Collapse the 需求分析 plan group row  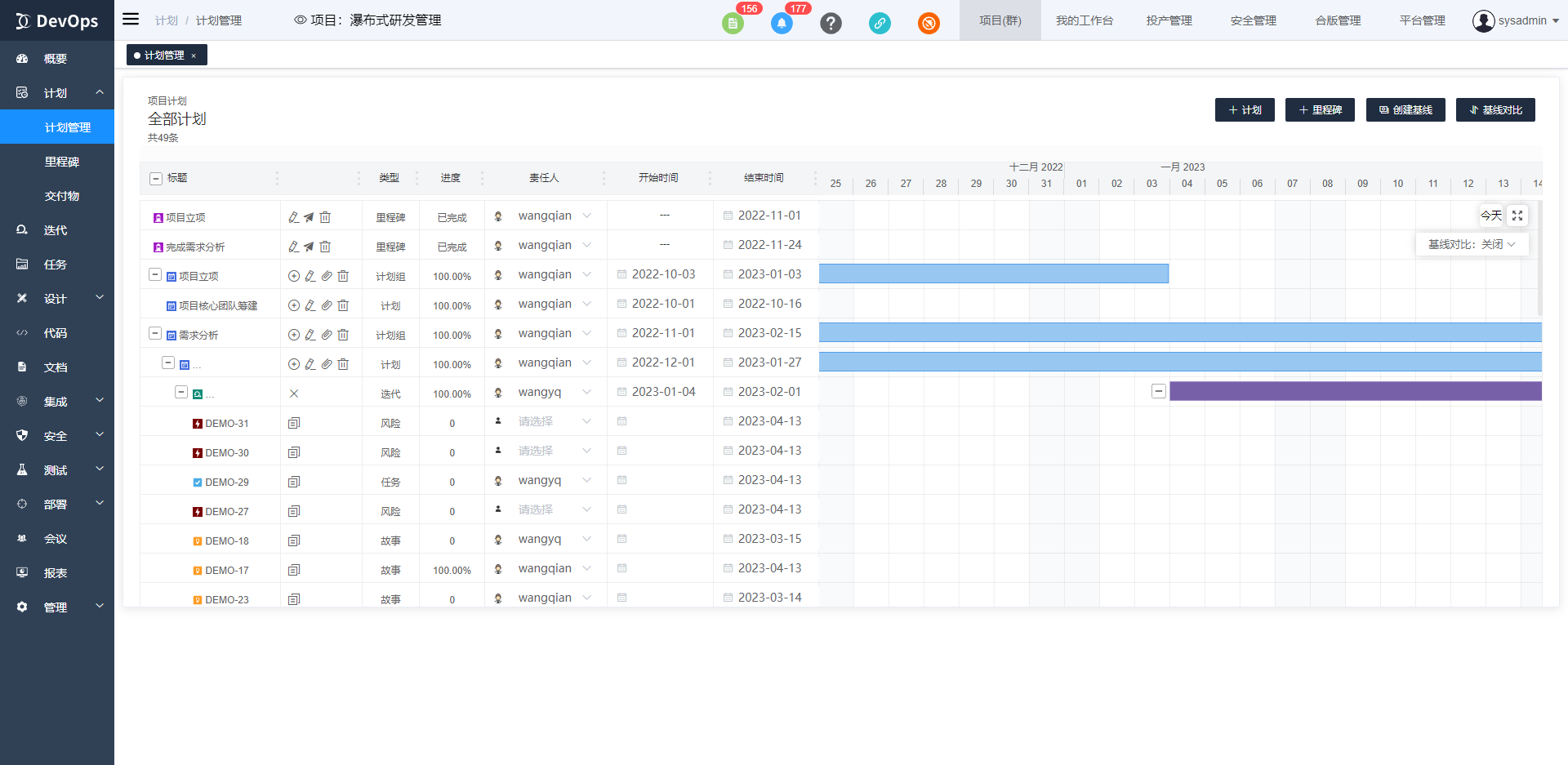coord(155,334)
